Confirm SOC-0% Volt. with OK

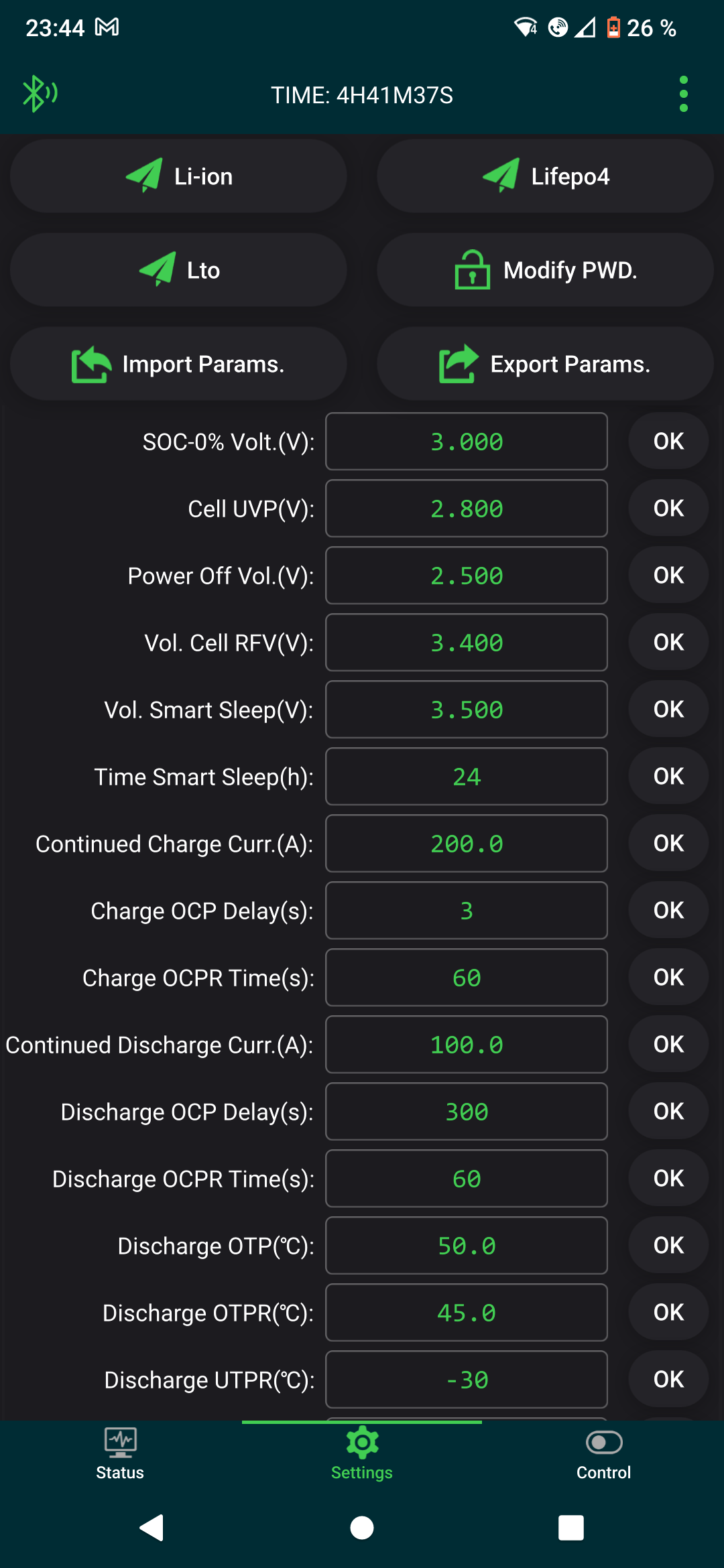(668, 442)
